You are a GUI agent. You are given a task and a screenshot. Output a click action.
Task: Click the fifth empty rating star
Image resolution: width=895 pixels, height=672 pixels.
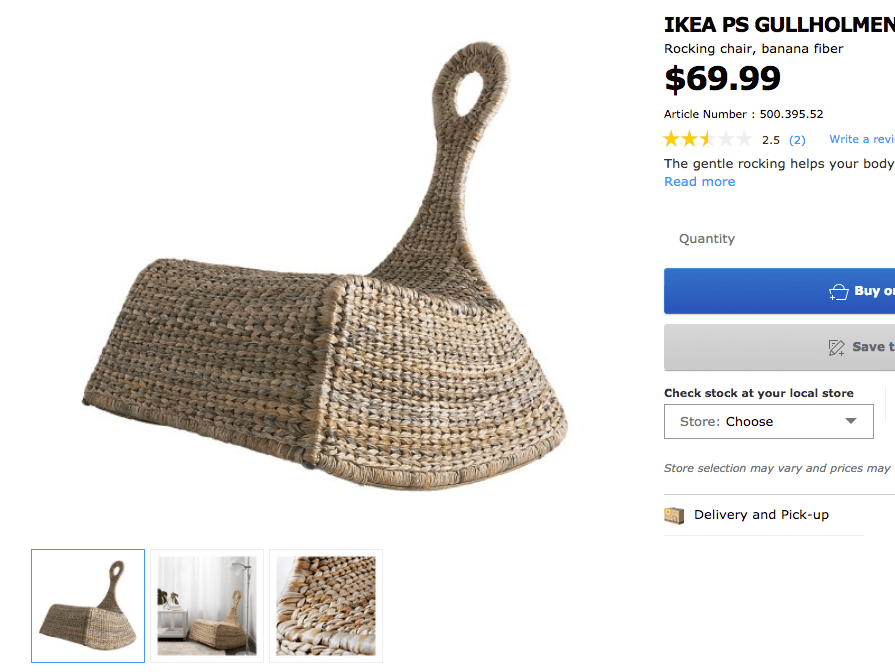pyautogui.click(x=744, y=139)
